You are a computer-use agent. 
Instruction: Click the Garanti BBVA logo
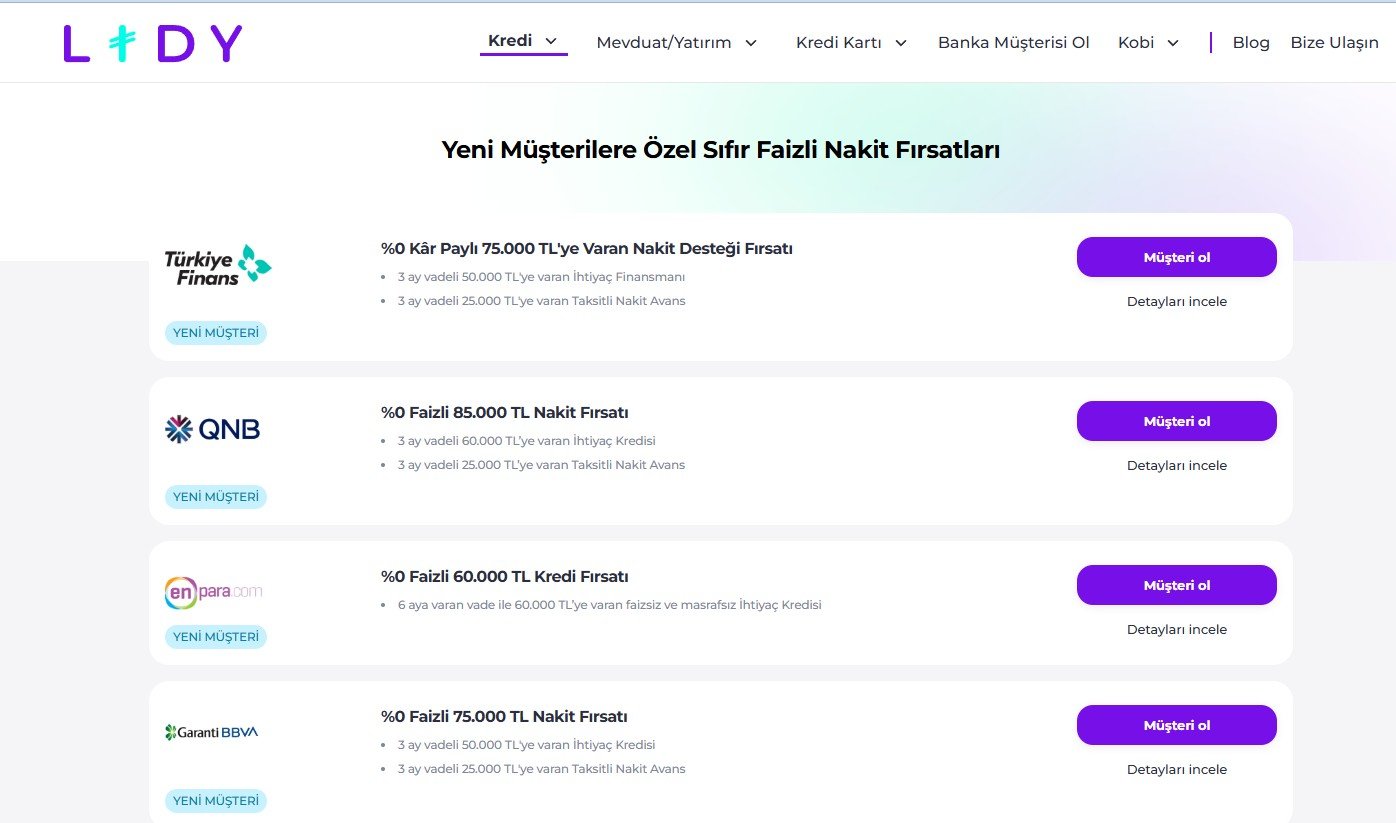click(211, 732)
